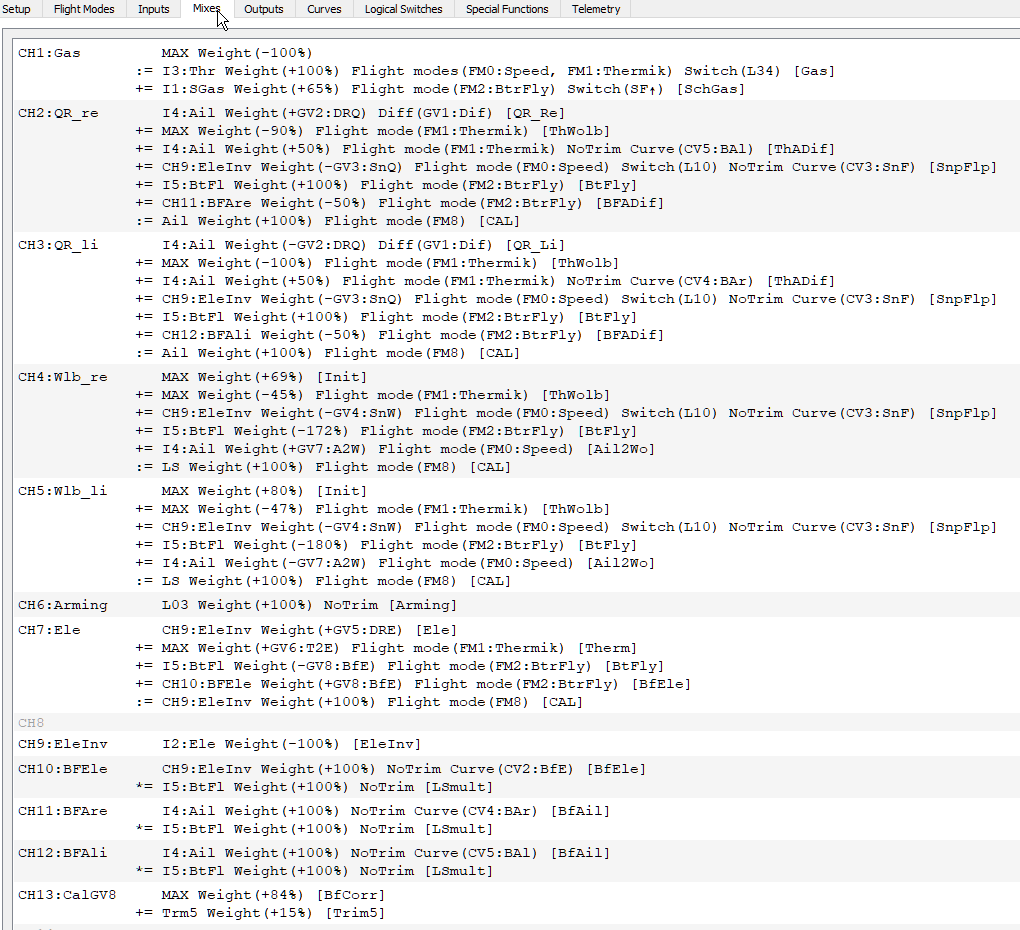Select the CH12:BFAli Weight(-50%) mix line
The height and width of the screenshot is (930, 1020).
tap(400, 335)
